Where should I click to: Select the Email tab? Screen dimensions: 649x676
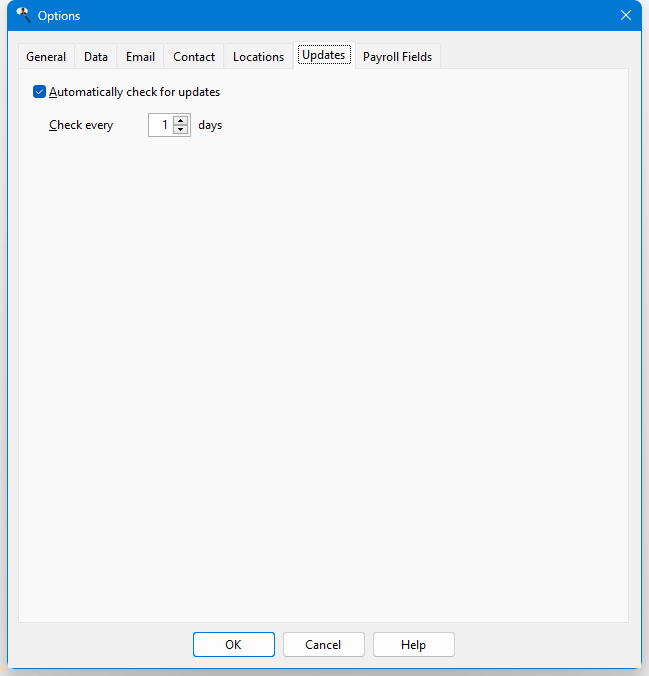[140, 56]
